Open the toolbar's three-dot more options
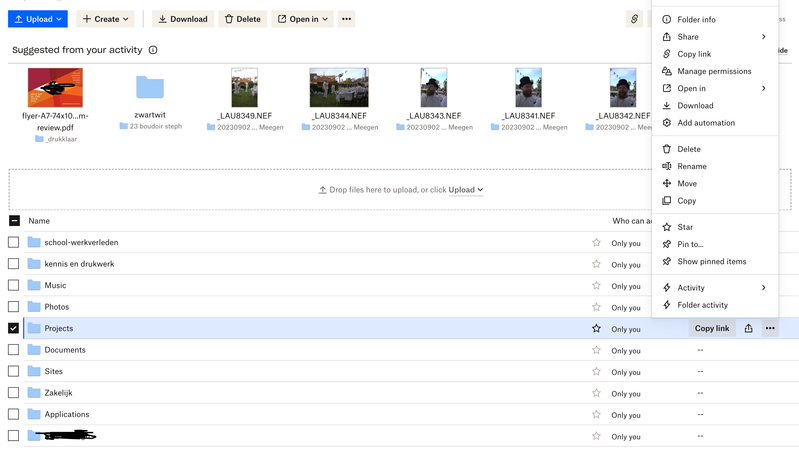The height and width of the screenshot is (459, 799). [346, 19]
